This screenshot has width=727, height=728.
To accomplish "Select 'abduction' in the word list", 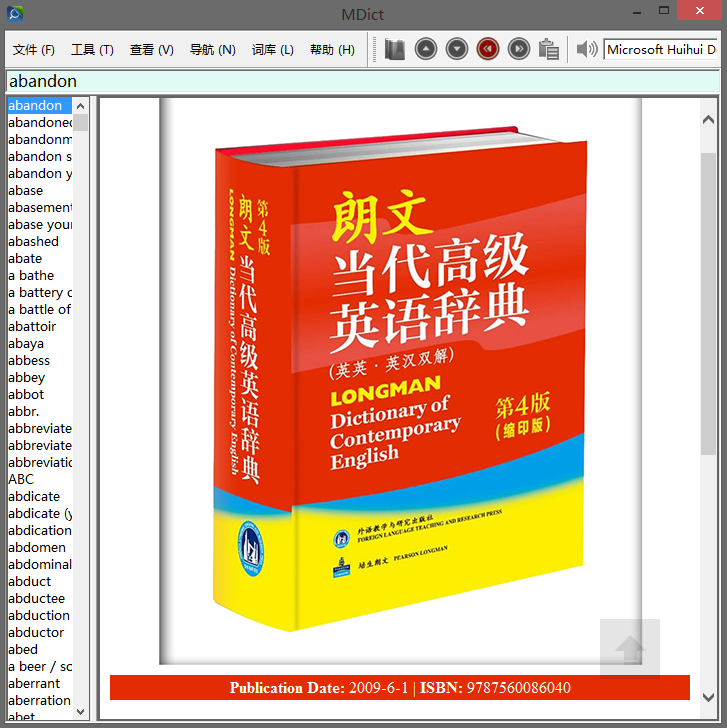I will (40, 615).
